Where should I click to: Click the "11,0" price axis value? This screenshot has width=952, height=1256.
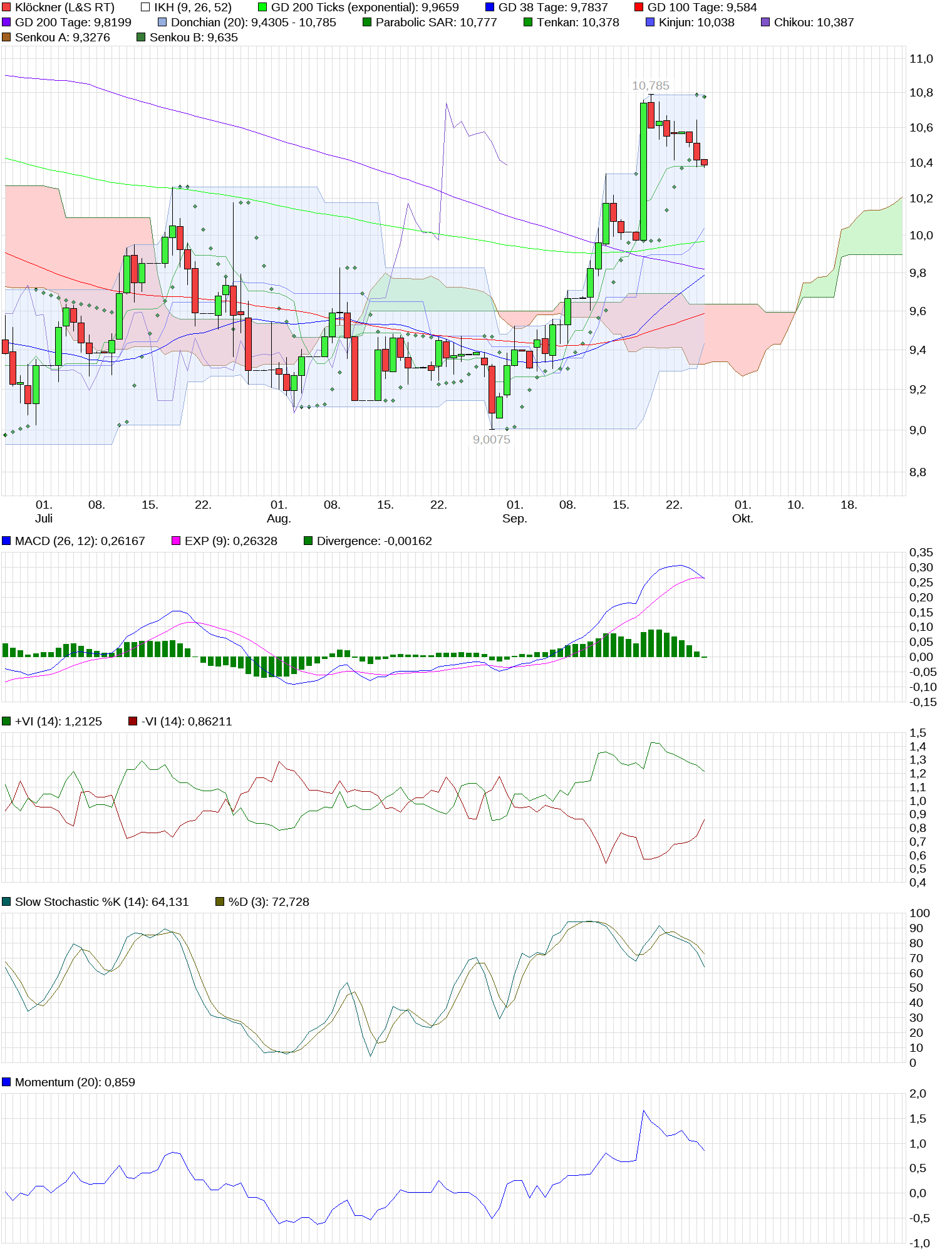click(x=921, y=59)
